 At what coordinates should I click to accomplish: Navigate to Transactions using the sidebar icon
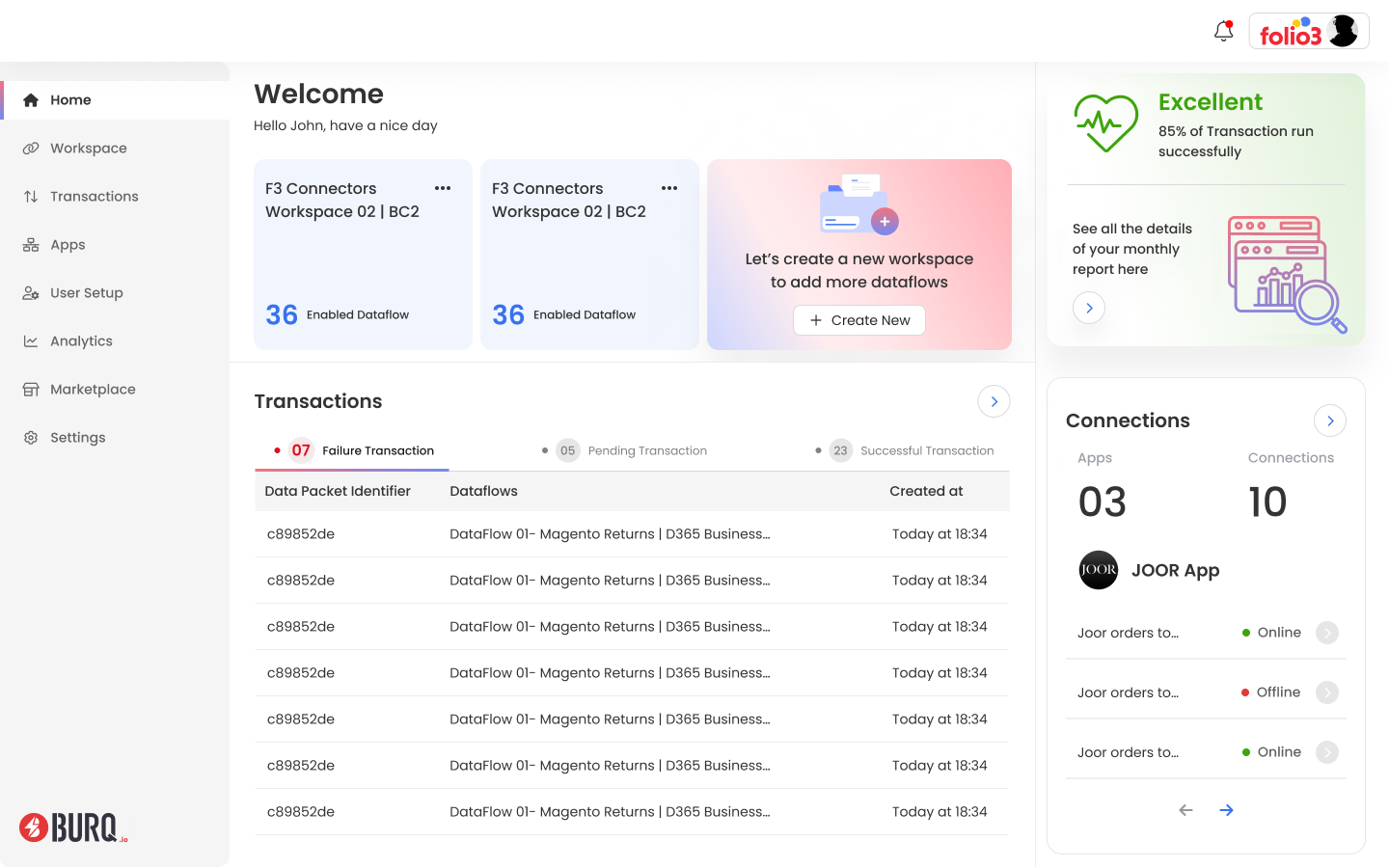(x=30, y=196)
